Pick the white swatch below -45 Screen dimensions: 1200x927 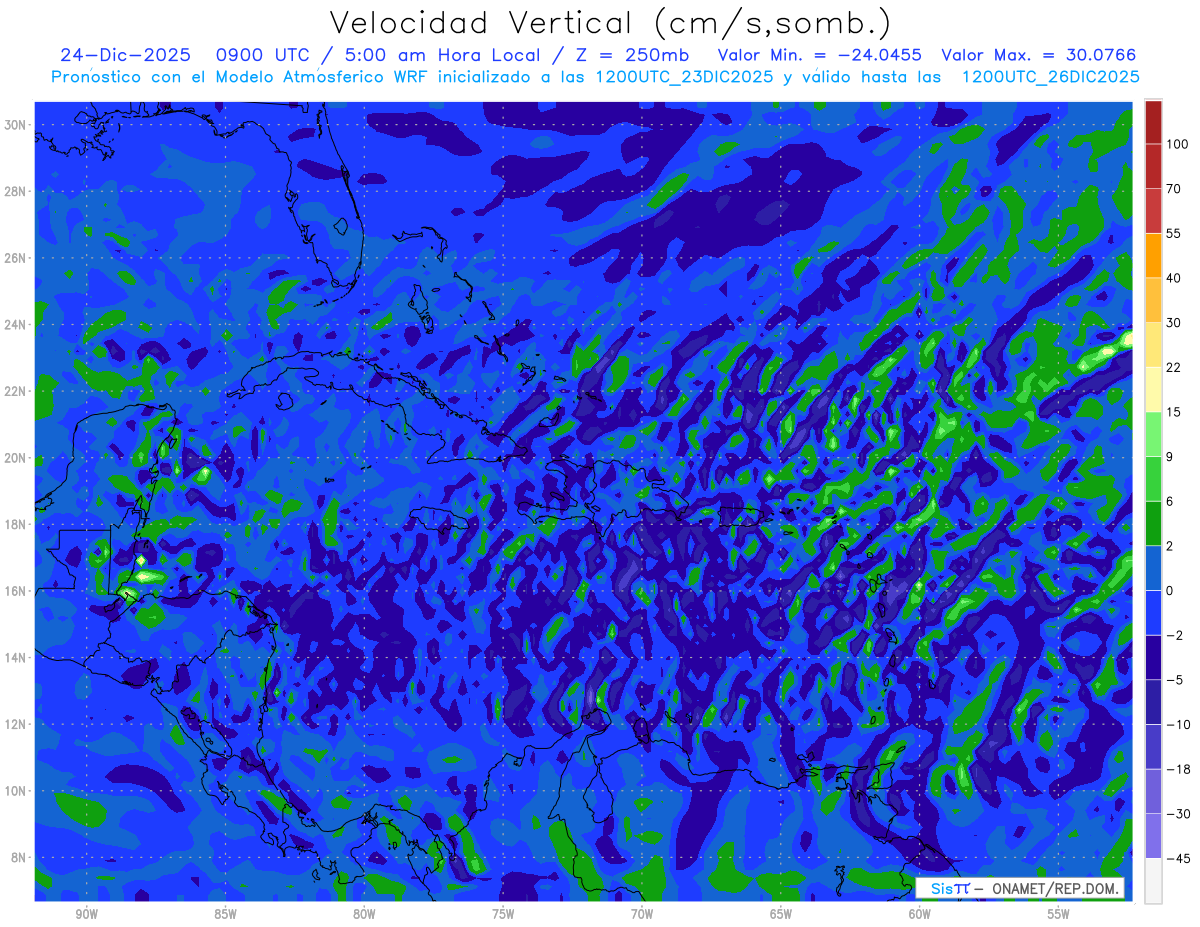click(x=1153, y=881)
